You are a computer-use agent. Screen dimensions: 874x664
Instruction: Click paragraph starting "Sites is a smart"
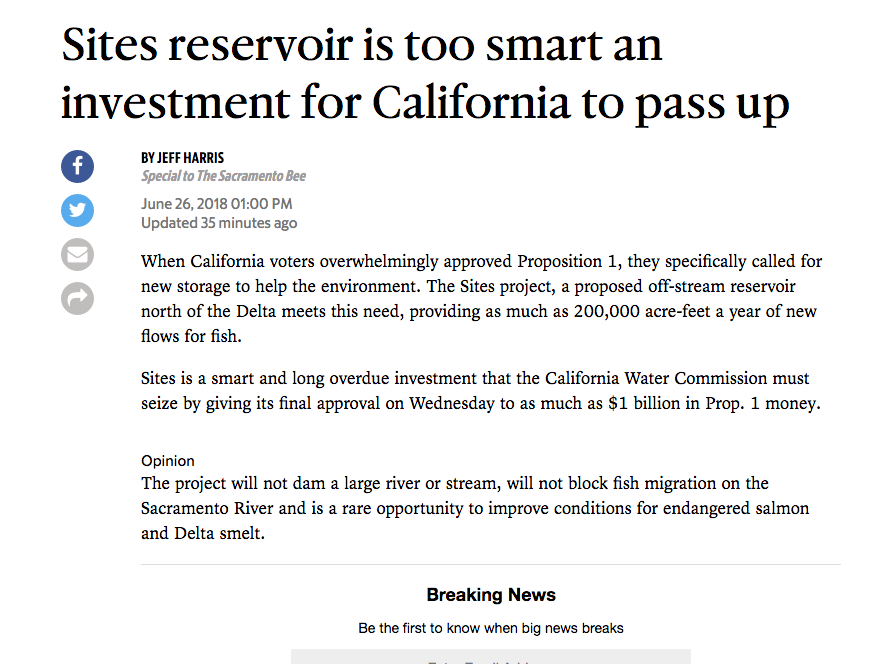coord(481,391)
